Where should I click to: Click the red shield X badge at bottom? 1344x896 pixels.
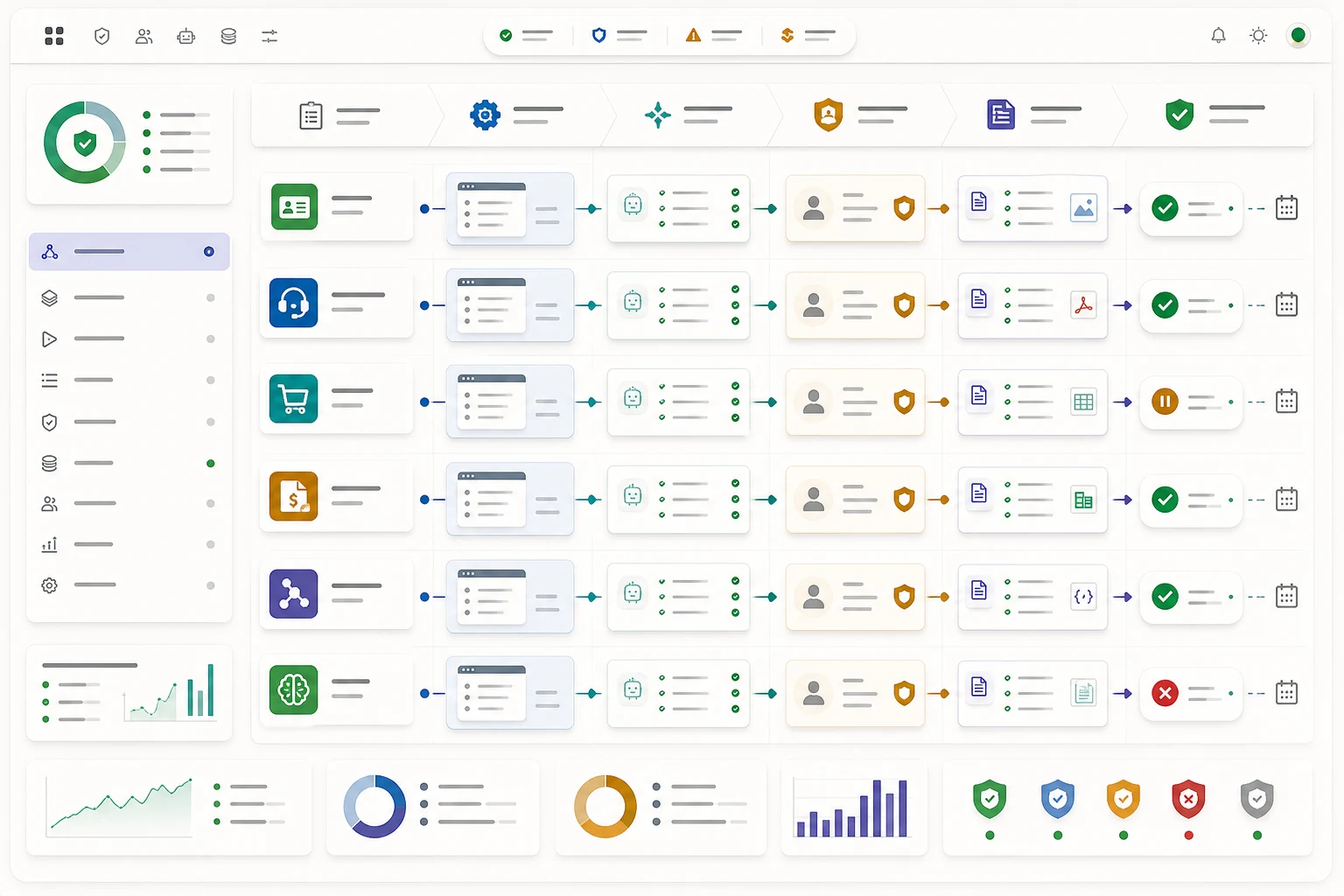point(1188,799)
